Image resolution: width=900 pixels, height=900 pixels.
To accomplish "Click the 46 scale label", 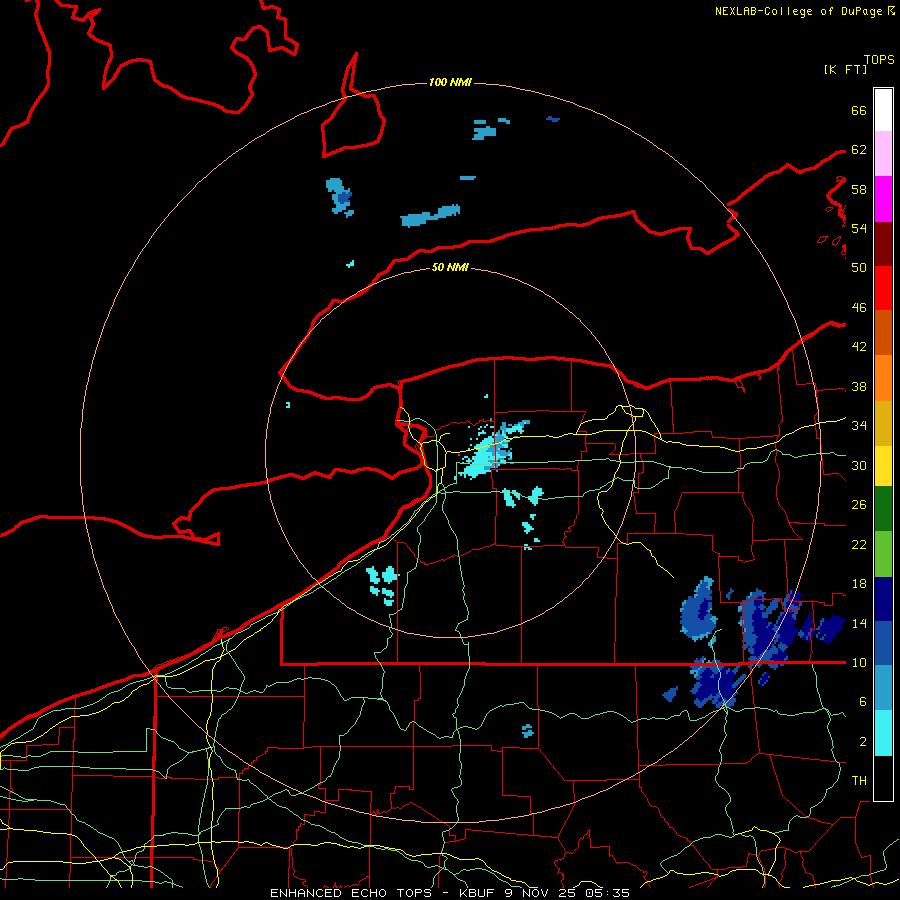I will coord(859,308).
